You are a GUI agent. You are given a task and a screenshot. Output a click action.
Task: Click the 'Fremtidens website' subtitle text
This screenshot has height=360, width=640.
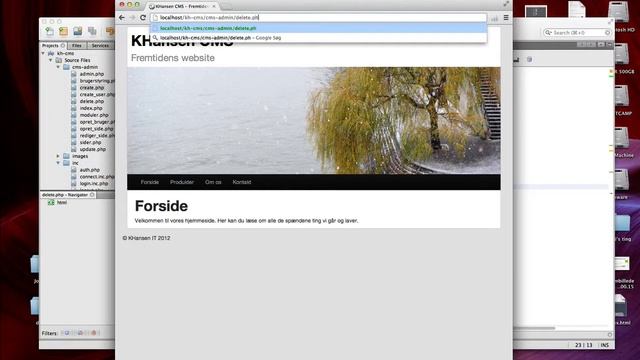173,58
